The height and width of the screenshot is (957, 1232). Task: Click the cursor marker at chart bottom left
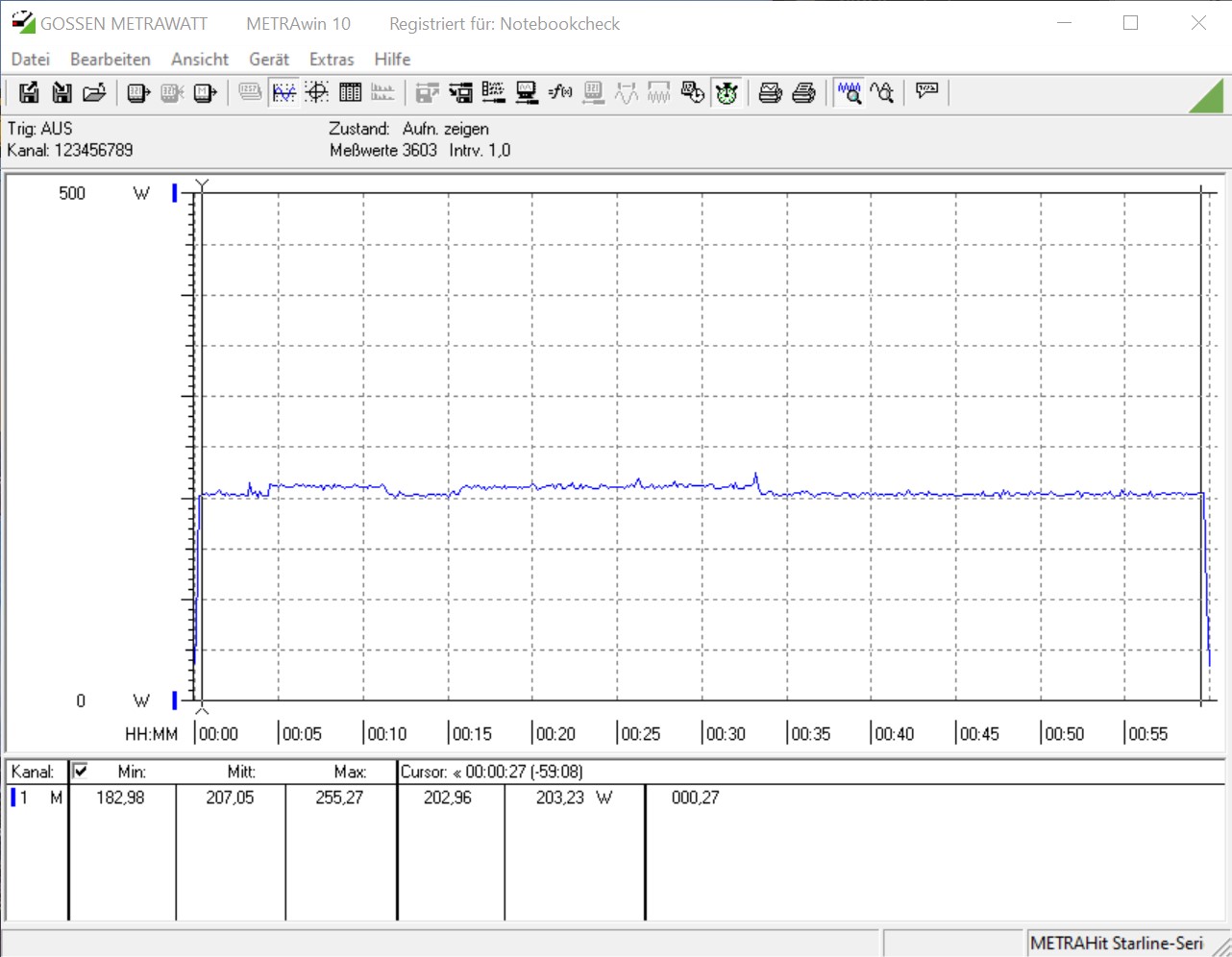pos(202,709)
